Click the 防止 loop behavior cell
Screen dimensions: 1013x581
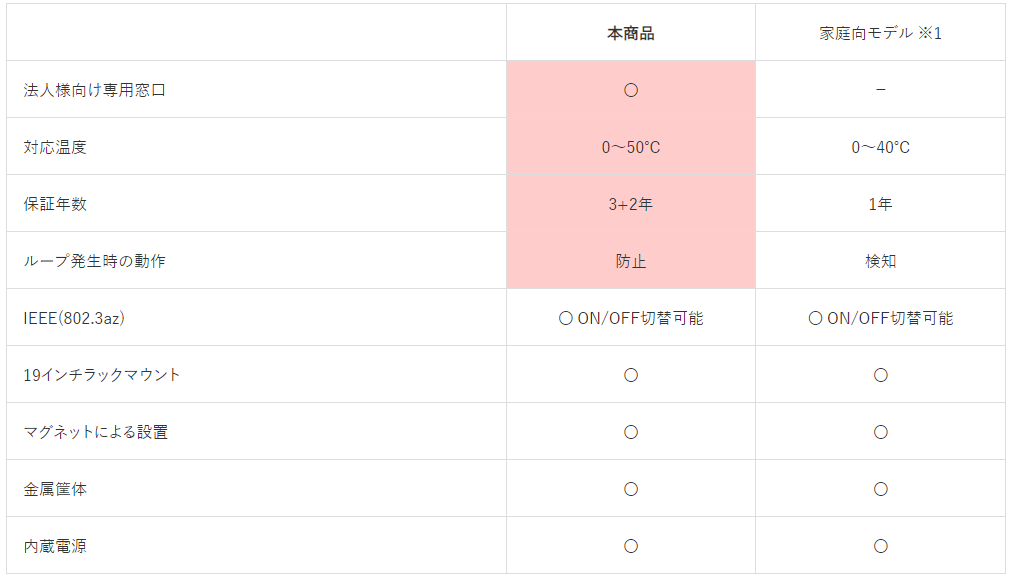click(x=631, y=261)
